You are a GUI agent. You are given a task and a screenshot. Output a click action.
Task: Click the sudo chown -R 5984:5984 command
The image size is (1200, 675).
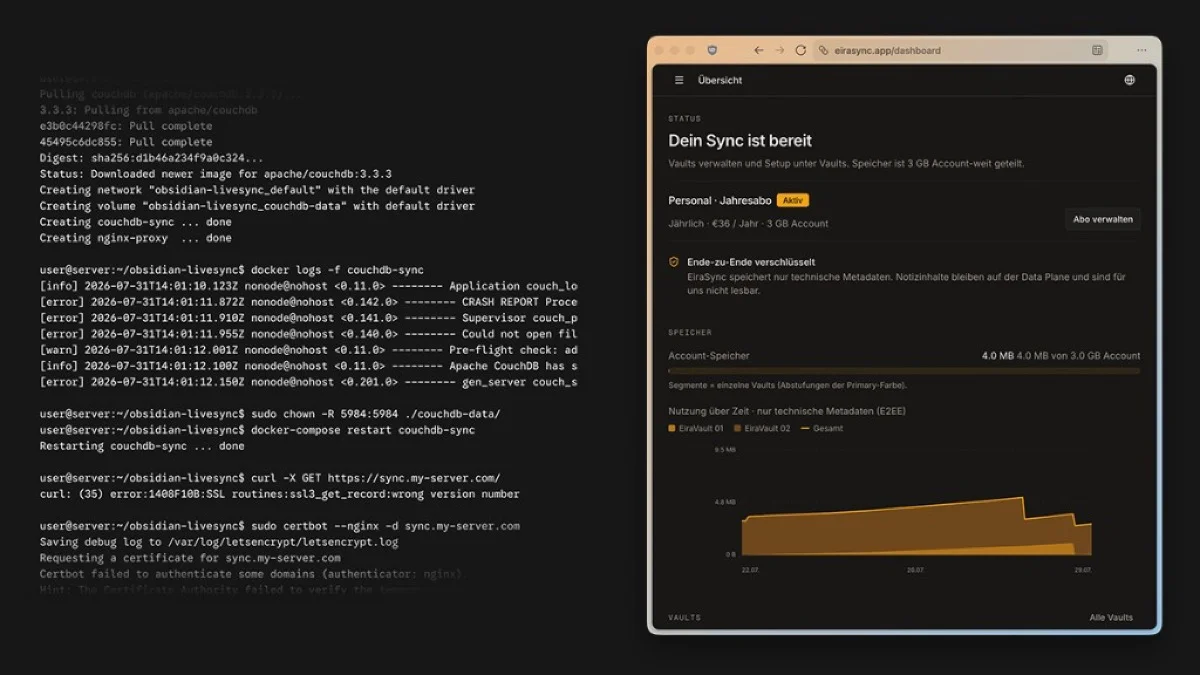point(376,414)
